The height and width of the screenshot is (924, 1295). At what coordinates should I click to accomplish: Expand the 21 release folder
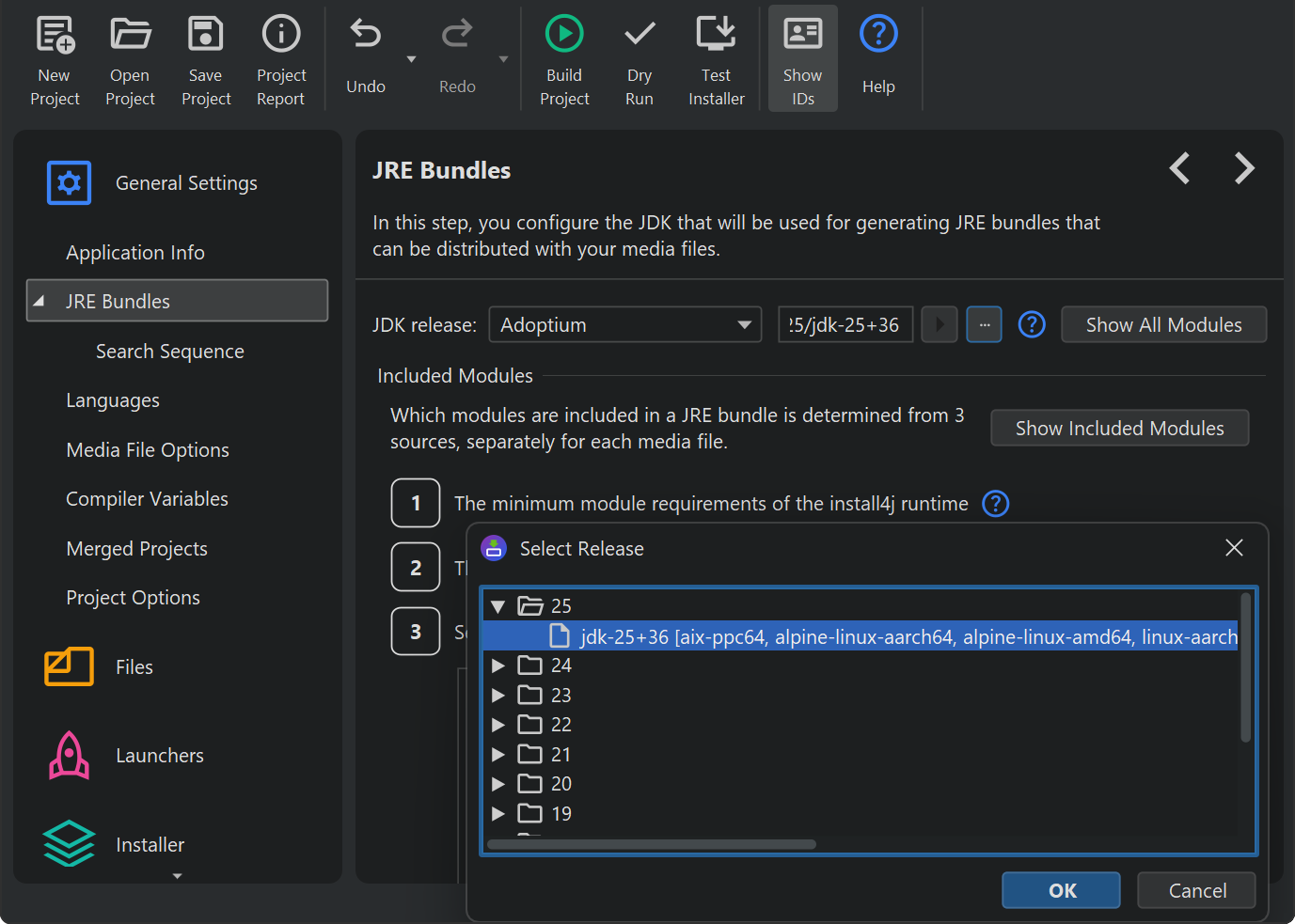(x=498, y=755)
